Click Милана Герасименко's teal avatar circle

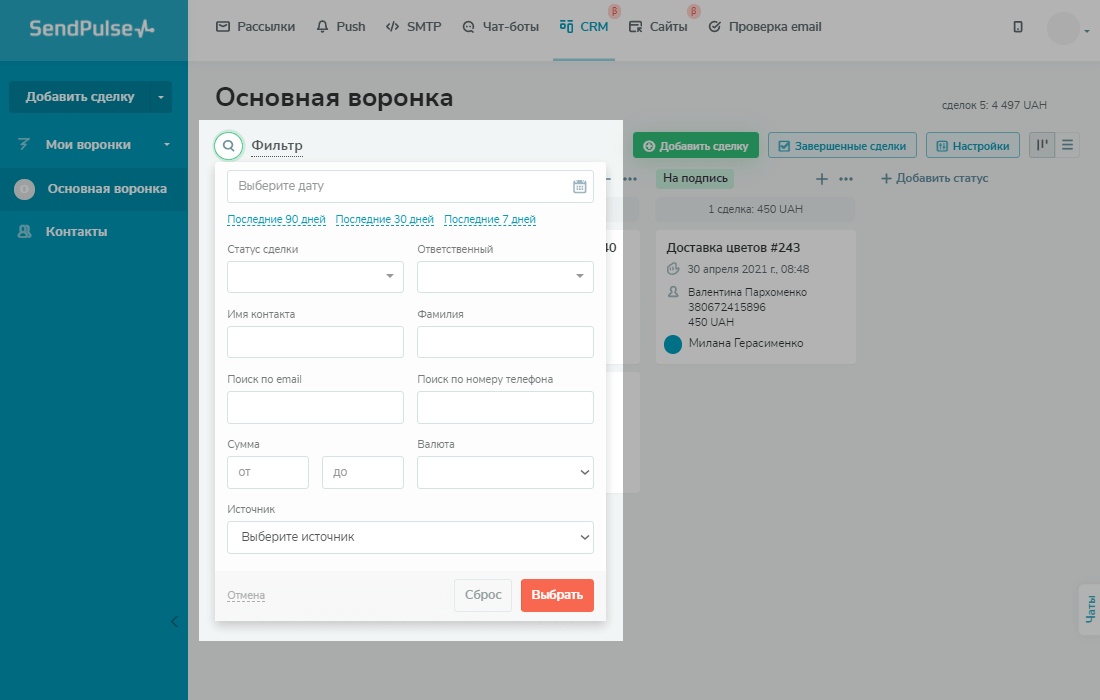pos(673,344)
